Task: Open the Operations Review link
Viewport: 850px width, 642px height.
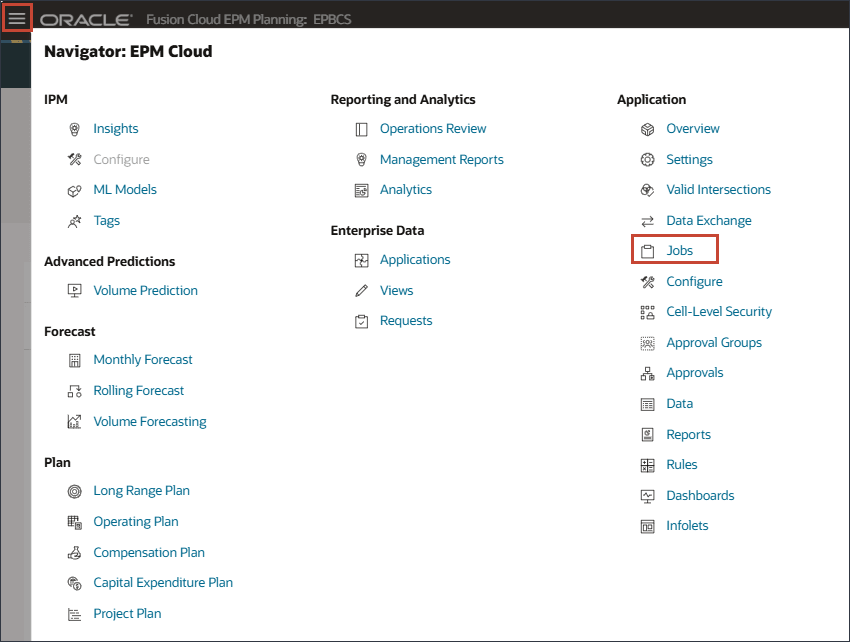Action: click(433, 129)
